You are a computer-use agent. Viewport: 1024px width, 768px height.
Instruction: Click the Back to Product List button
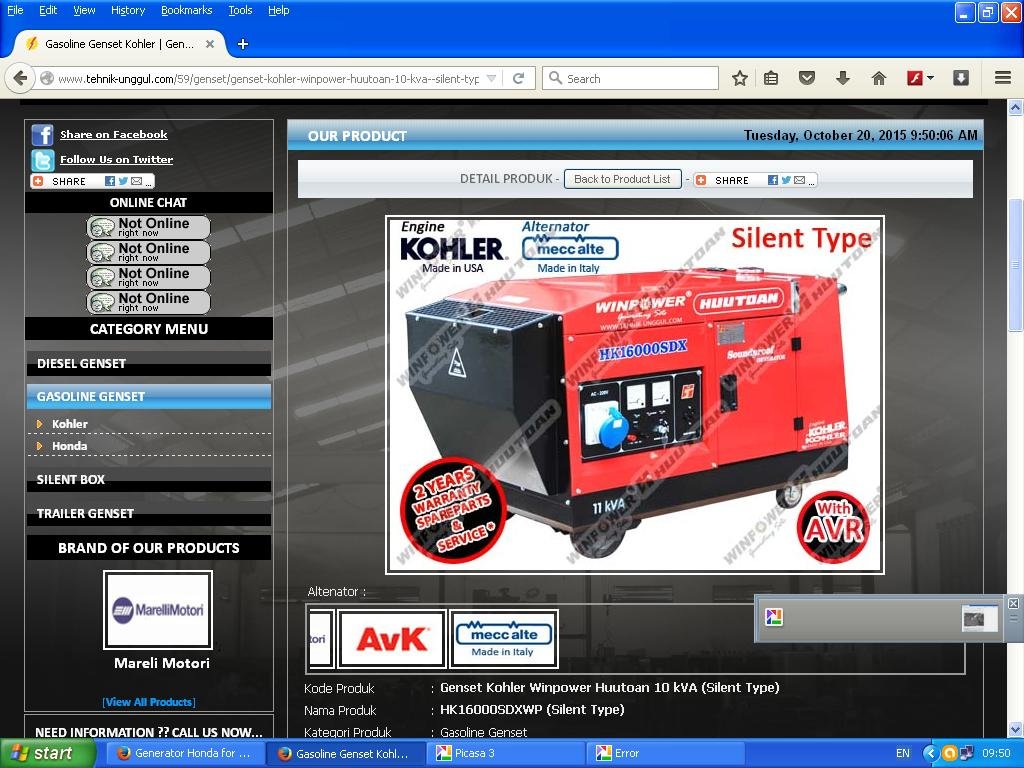(622, 179)
